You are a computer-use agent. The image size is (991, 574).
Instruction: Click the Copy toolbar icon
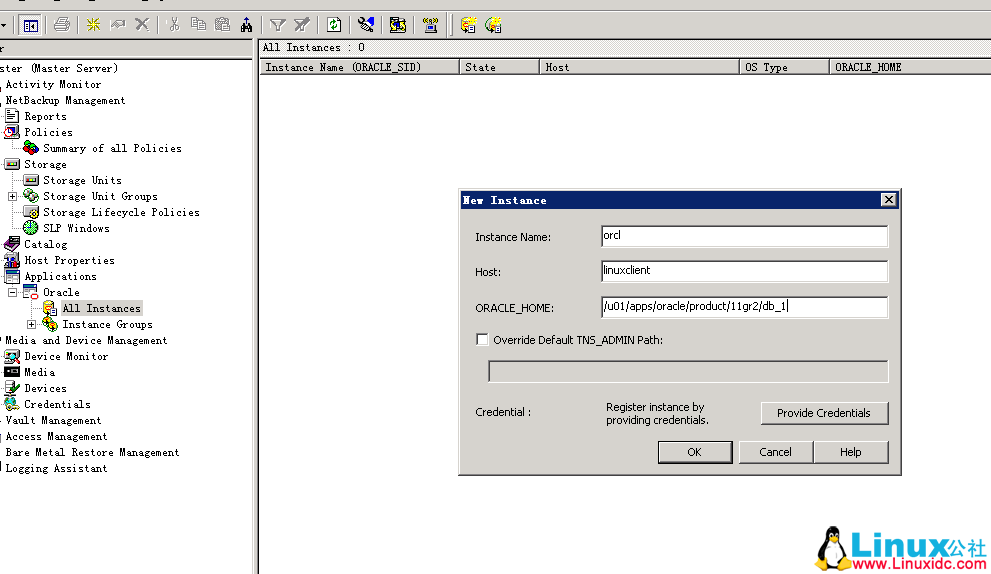[x=198, y=25]
